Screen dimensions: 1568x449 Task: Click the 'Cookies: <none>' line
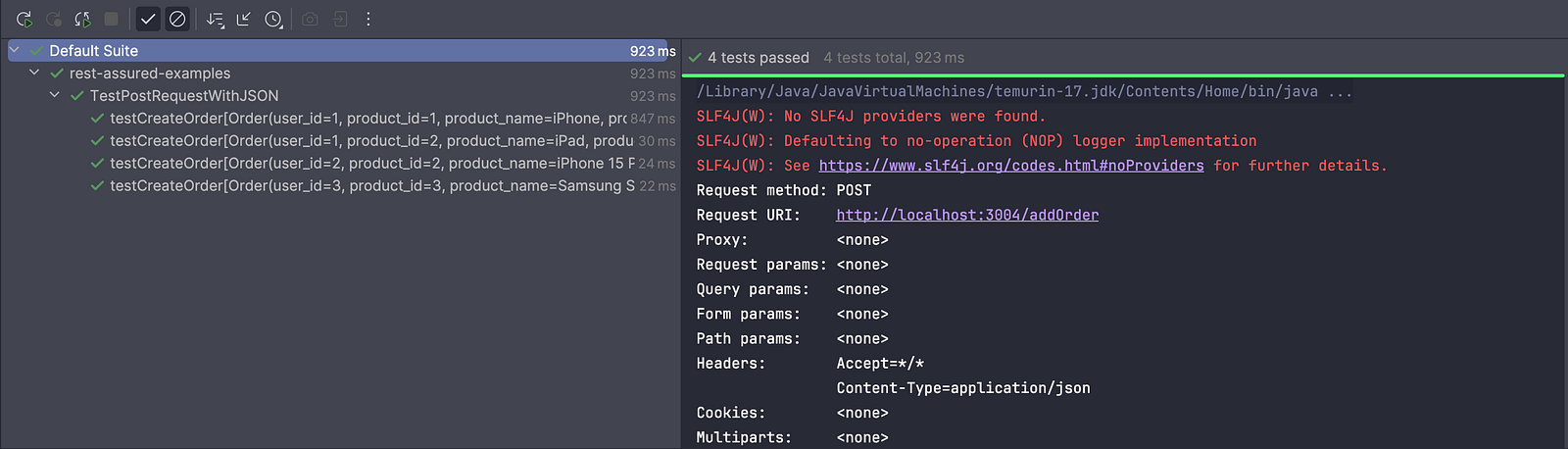coord(792,413)
